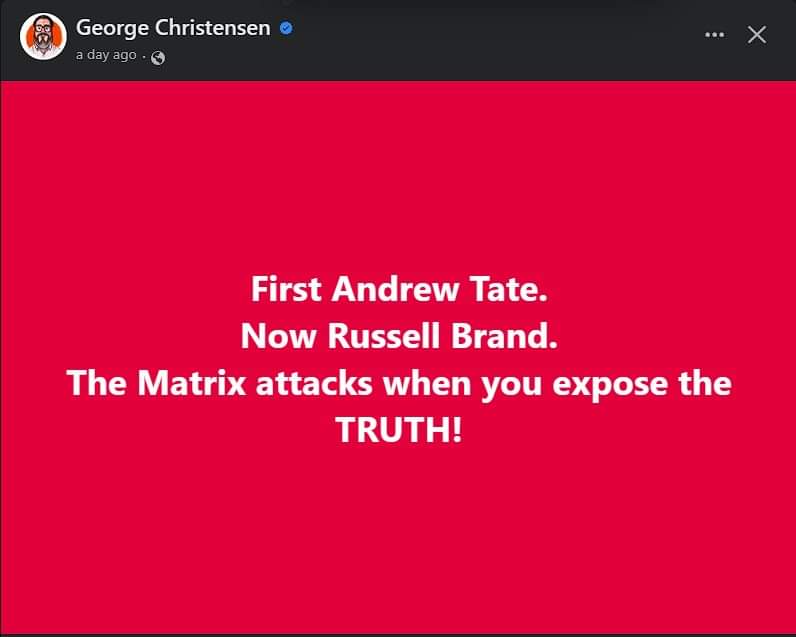Click the word 'TRUTH!' in the post

398,430
